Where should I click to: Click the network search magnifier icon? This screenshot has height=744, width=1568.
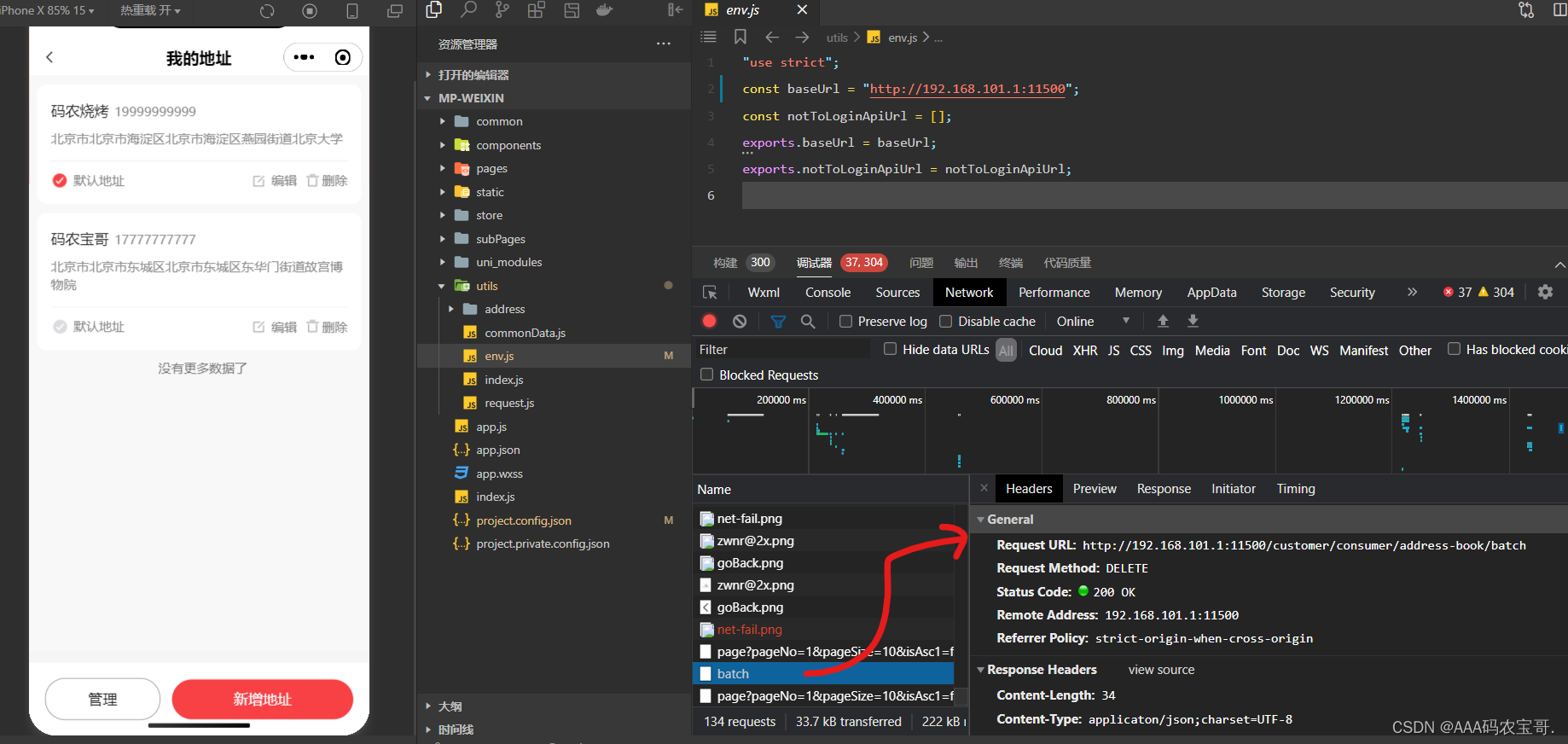(808, 321)
